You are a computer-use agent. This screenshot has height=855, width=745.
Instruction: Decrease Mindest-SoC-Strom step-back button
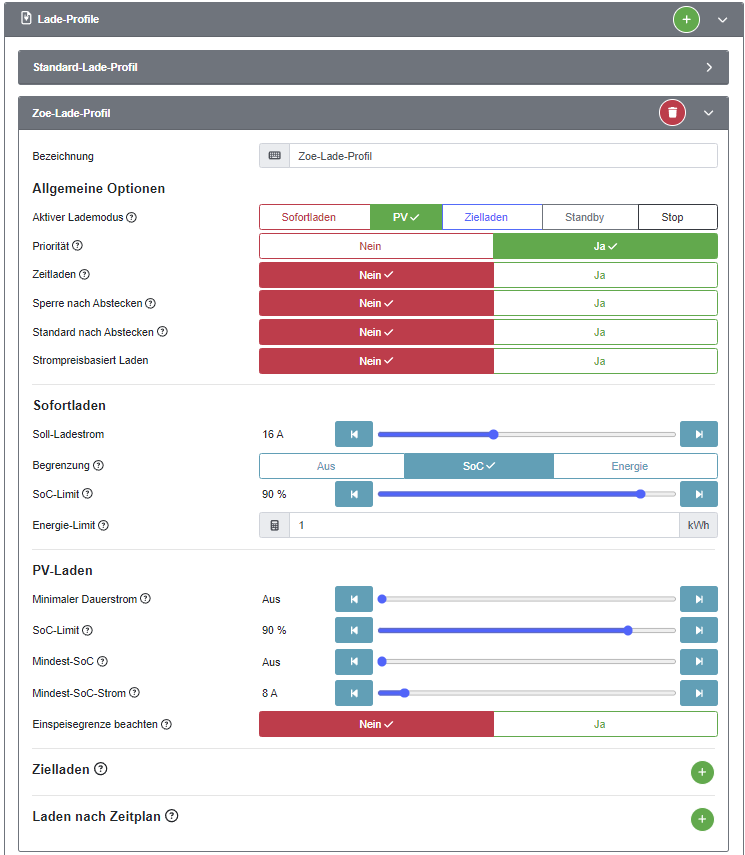[x=354, y=693]
